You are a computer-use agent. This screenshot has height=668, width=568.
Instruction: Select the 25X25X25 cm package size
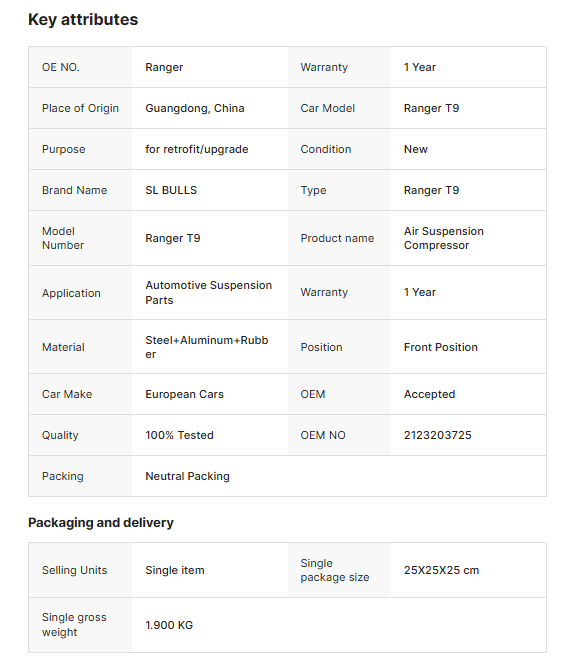(x=441, y=570)
